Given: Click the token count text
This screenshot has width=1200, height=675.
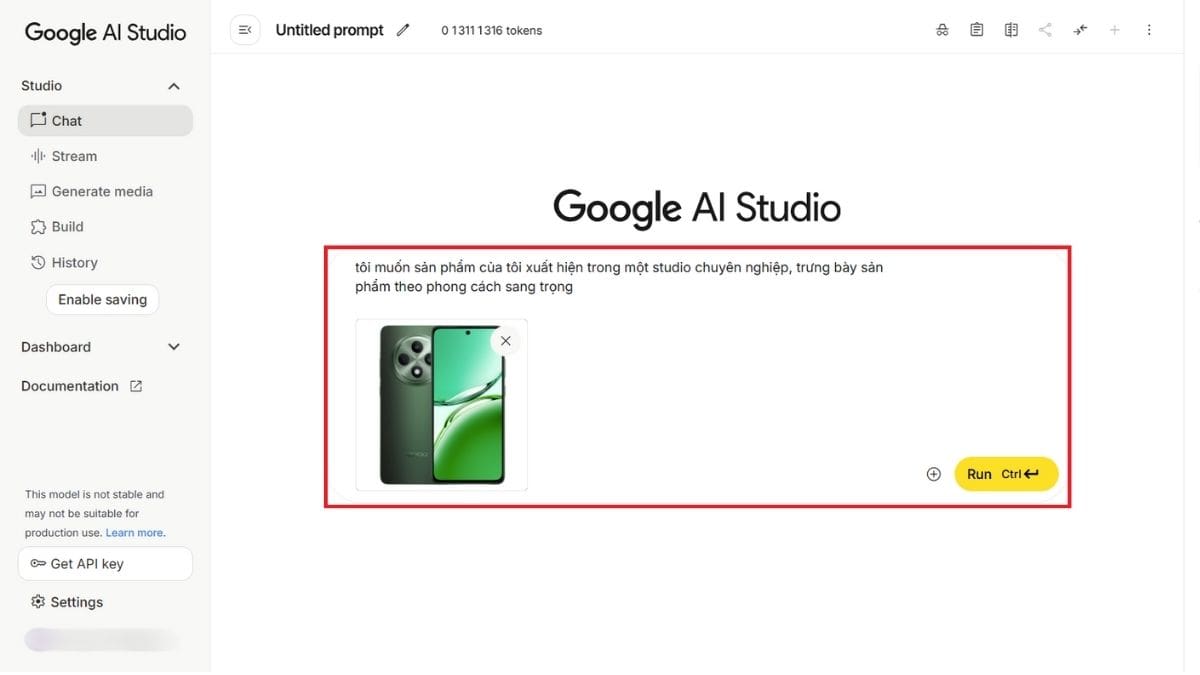Looking at the screenshot, I should (492, 30).
